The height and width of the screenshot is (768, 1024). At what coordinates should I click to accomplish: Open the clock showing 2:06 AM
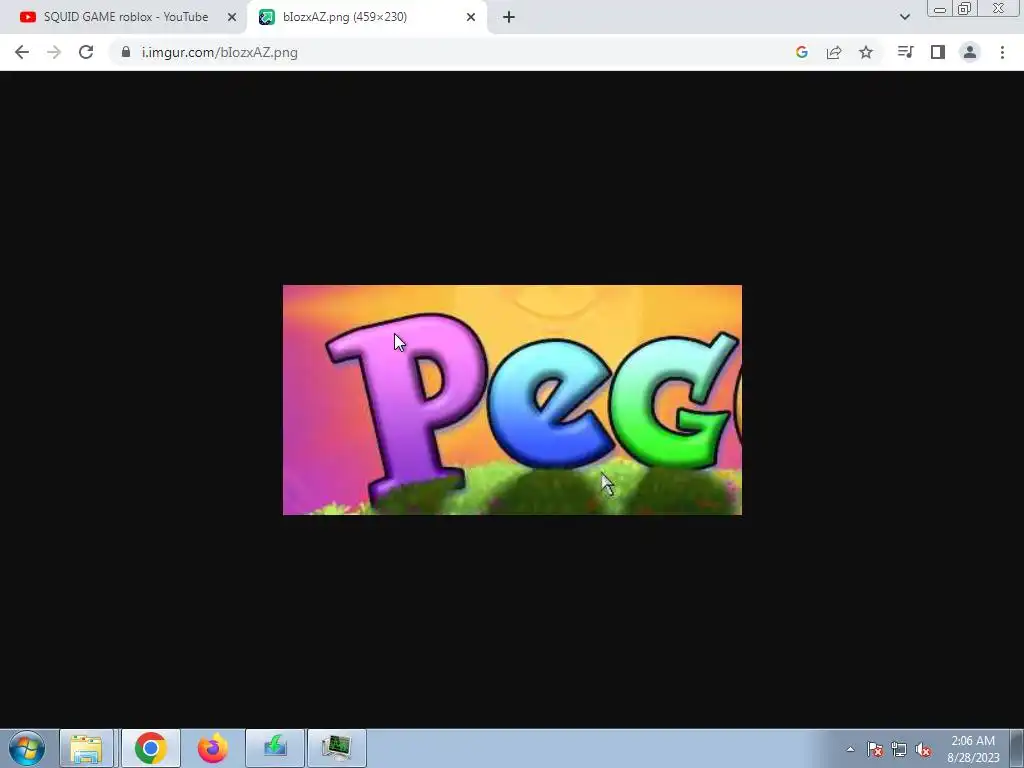click(x=973, y=749)
